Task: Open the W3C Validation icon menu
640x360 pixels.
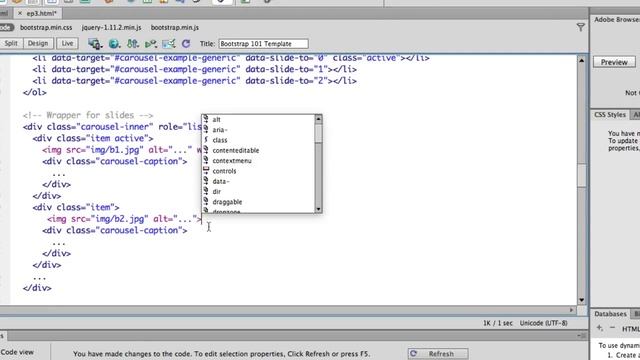Action: (x=151, y=44)
